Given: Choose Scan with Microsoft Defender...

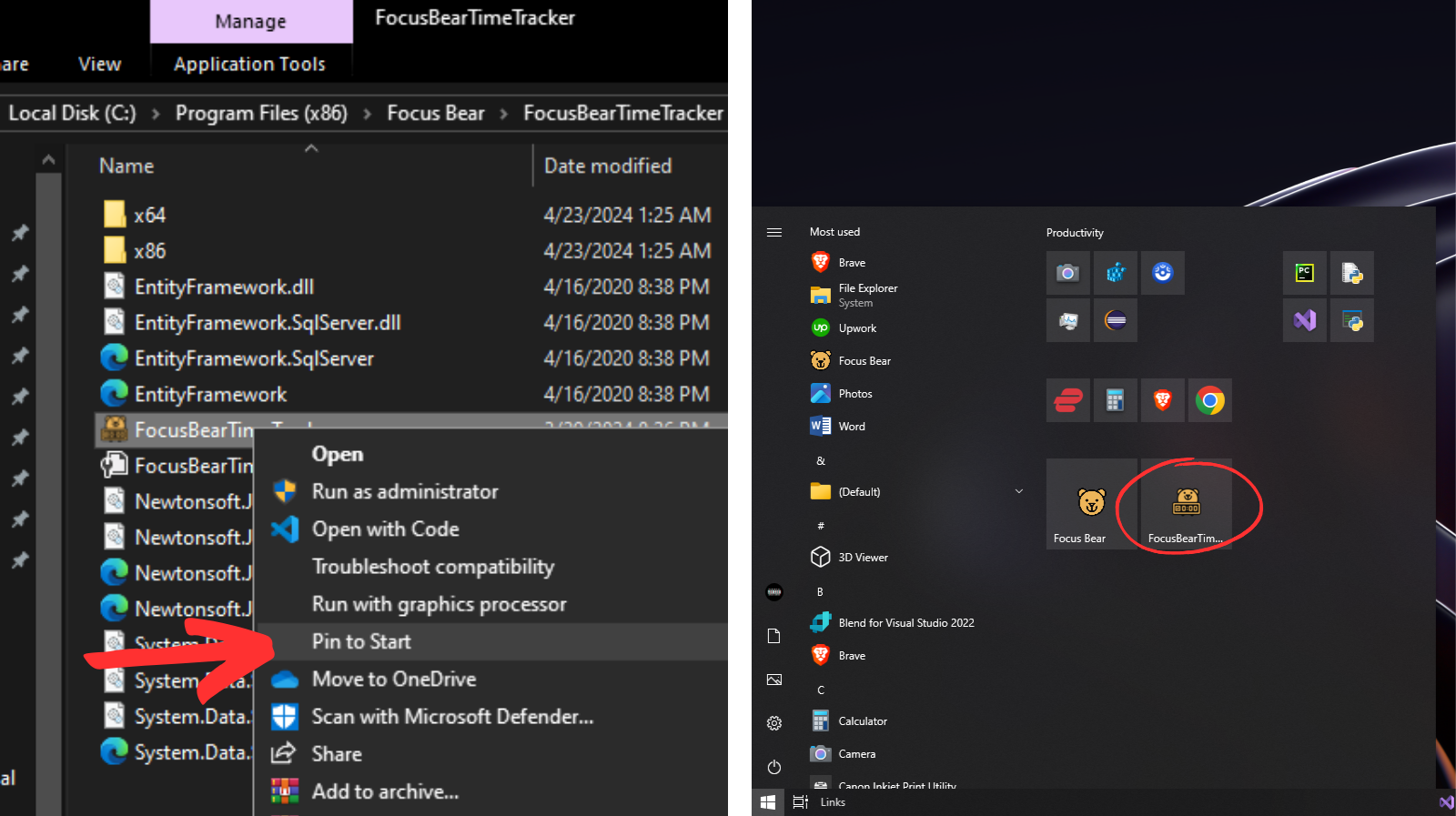Looking at the screenshot, I should coord(492,716).
